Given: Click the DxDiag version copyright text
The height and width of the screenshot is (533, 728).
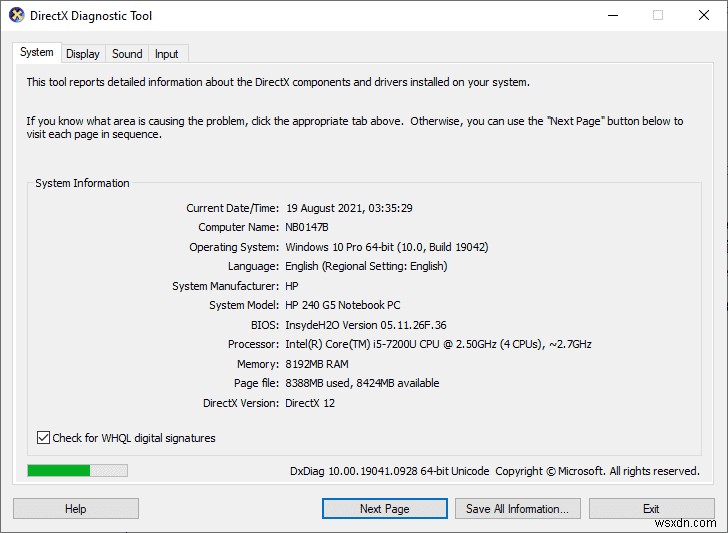Looking at the screenshot, I should 494,471.
